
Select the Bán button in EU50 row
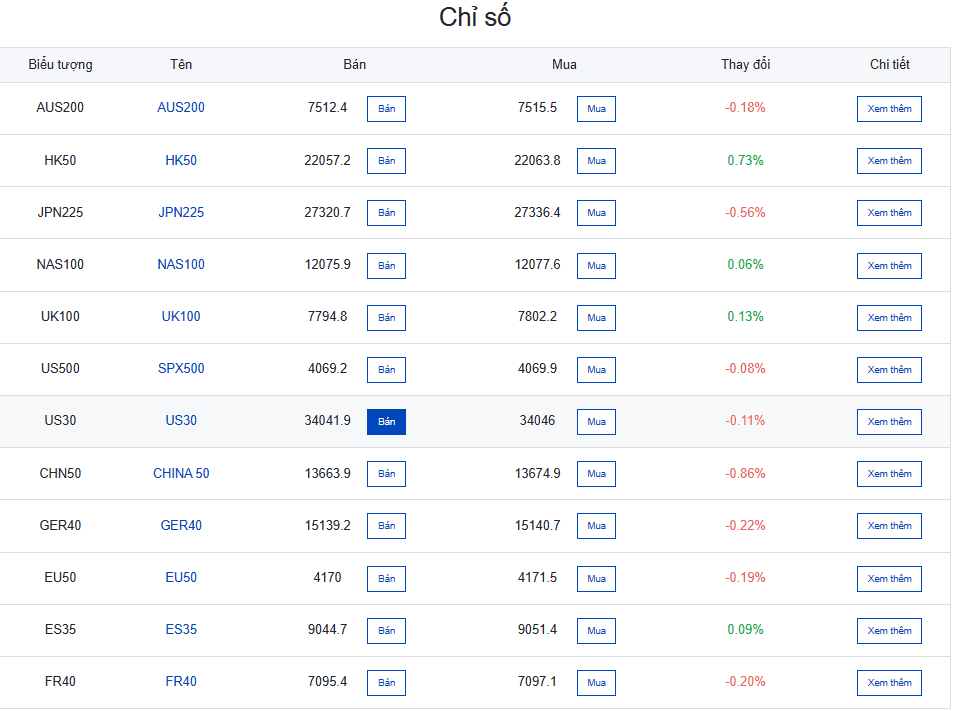click(386, 579)
